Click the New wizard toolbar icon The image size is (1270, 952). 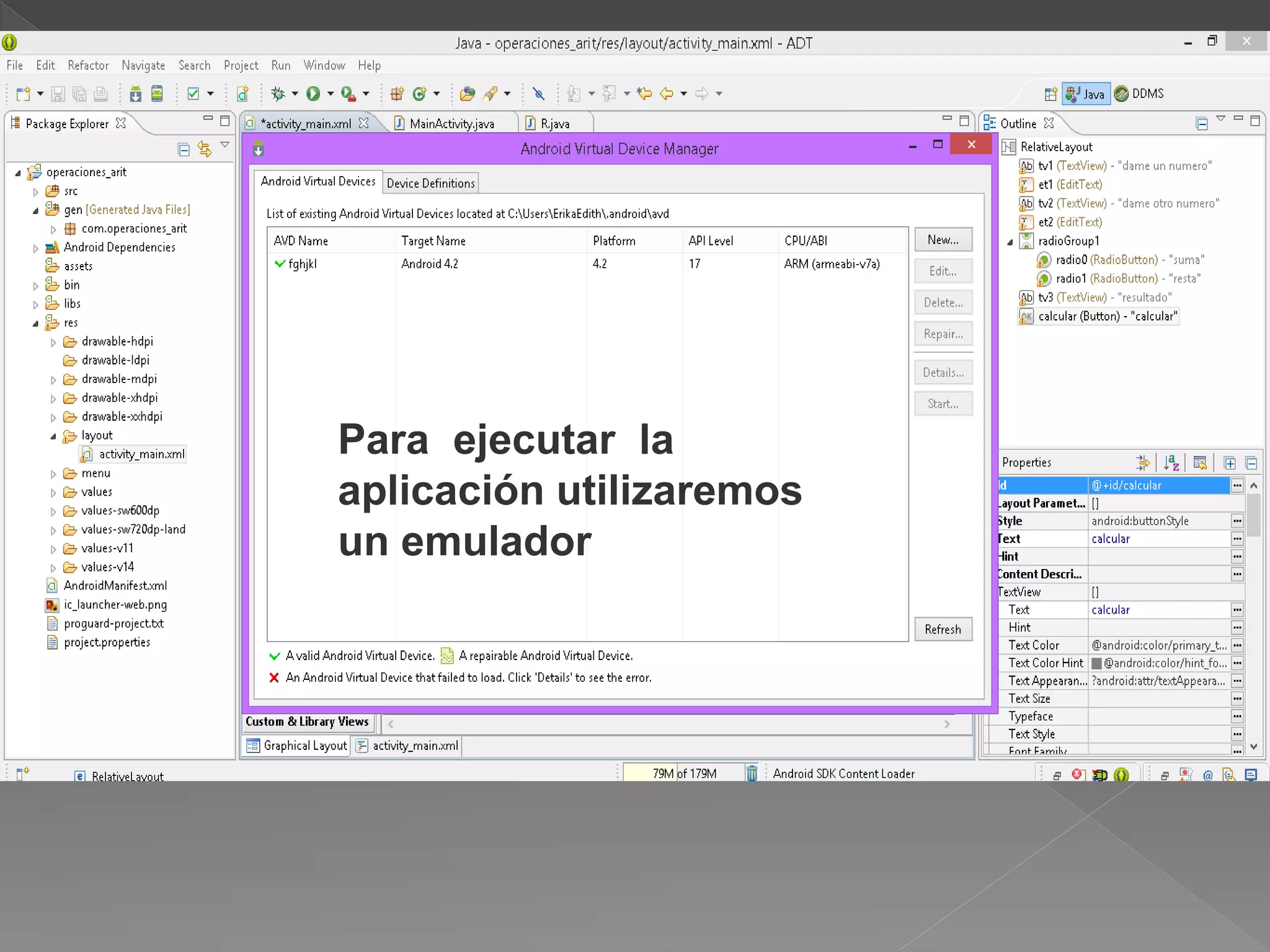[24, 94]
